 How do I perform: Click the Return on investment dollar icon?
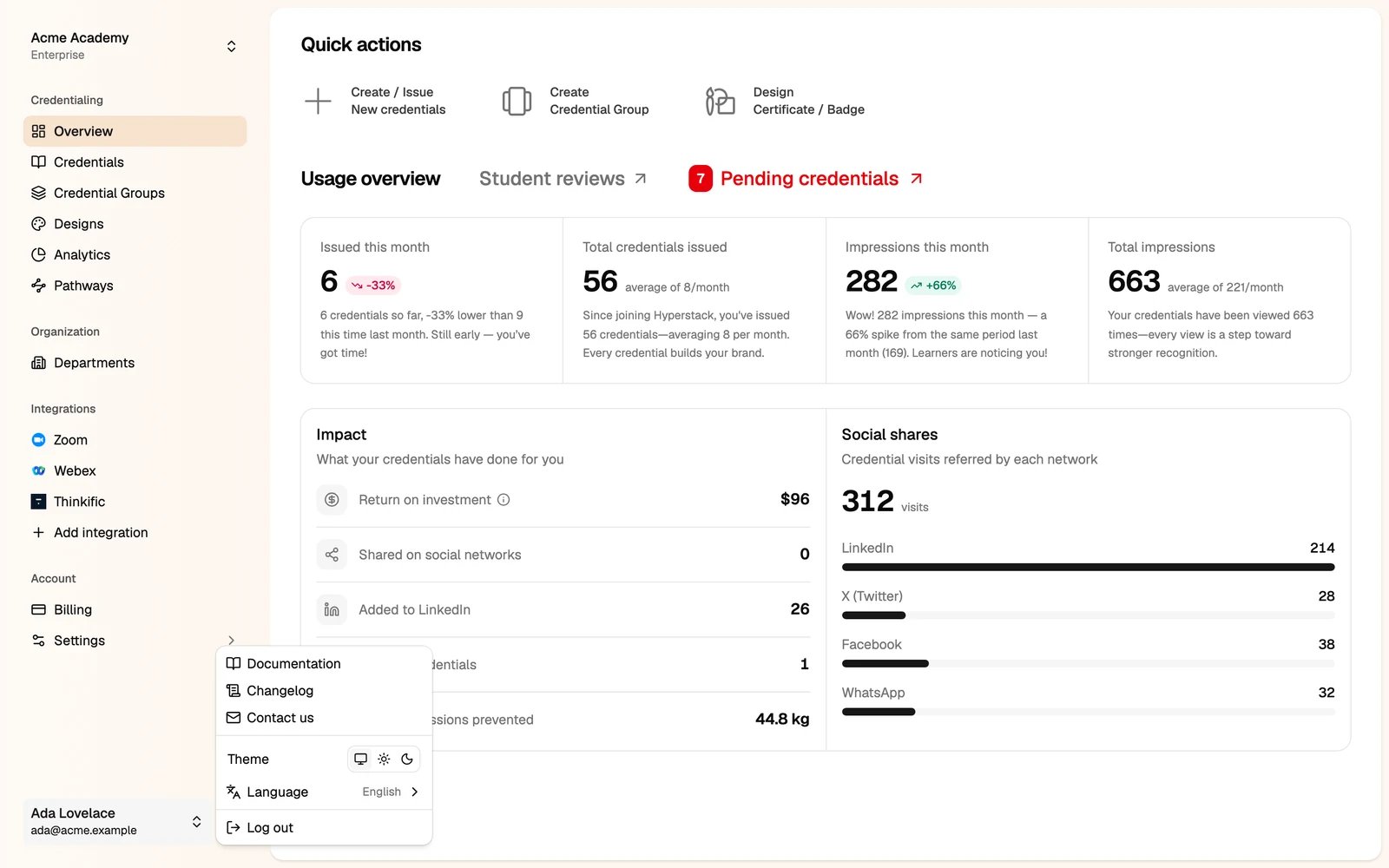coord(332,500)
